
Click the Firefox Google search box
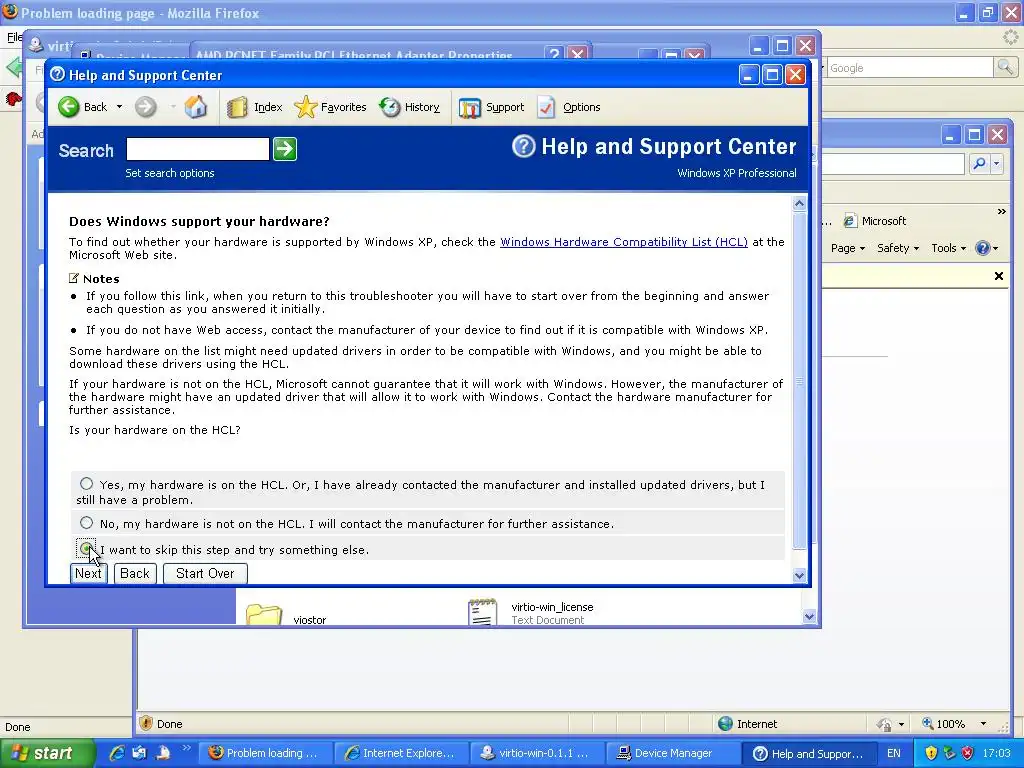(x=910, y=67)
